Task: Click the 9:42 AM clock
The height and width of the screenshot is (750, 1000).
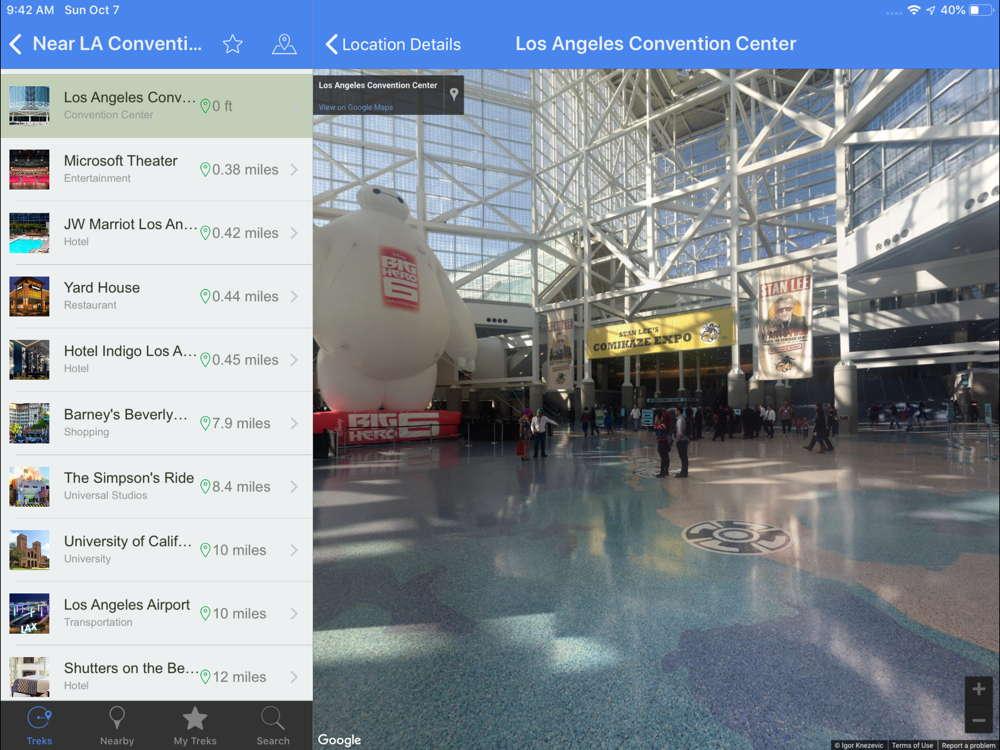Action: point(30,10)
